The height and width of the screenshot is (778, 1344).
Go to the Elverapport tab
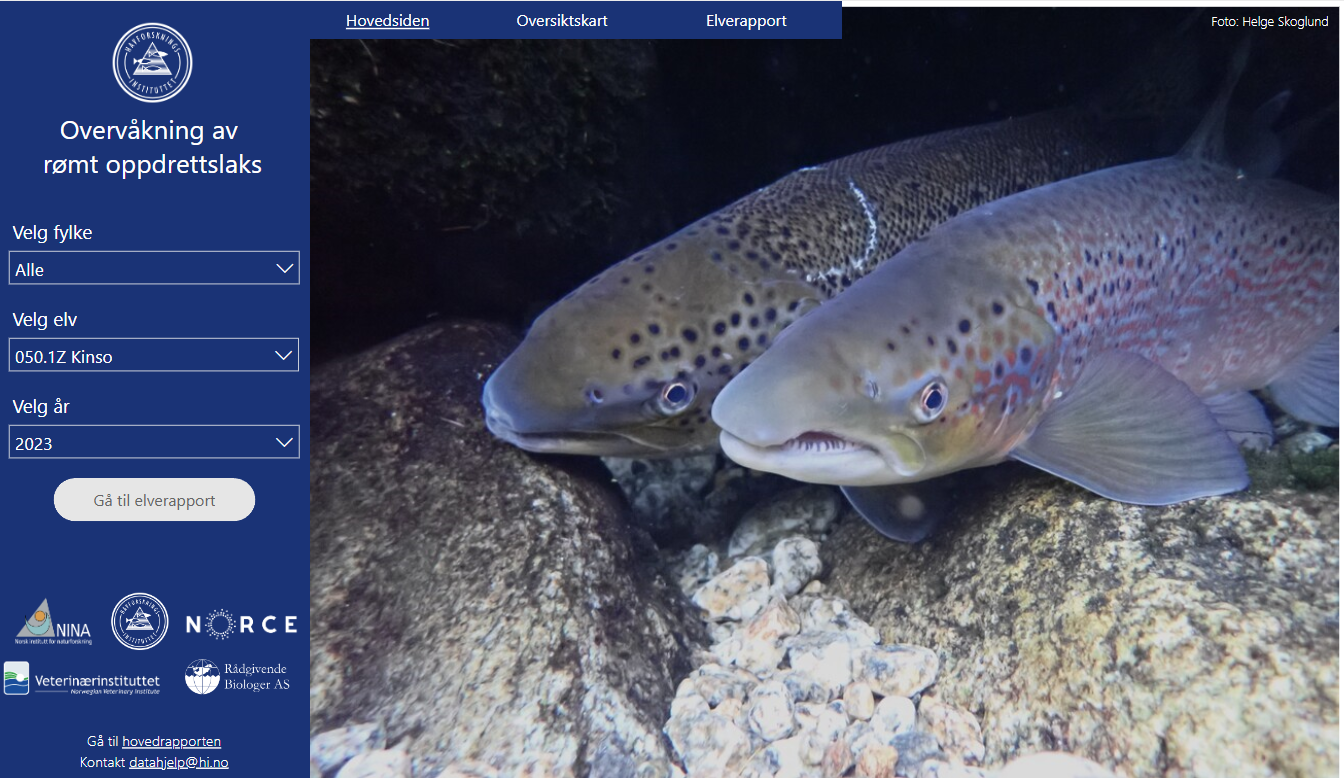click(x=746, y=20)
